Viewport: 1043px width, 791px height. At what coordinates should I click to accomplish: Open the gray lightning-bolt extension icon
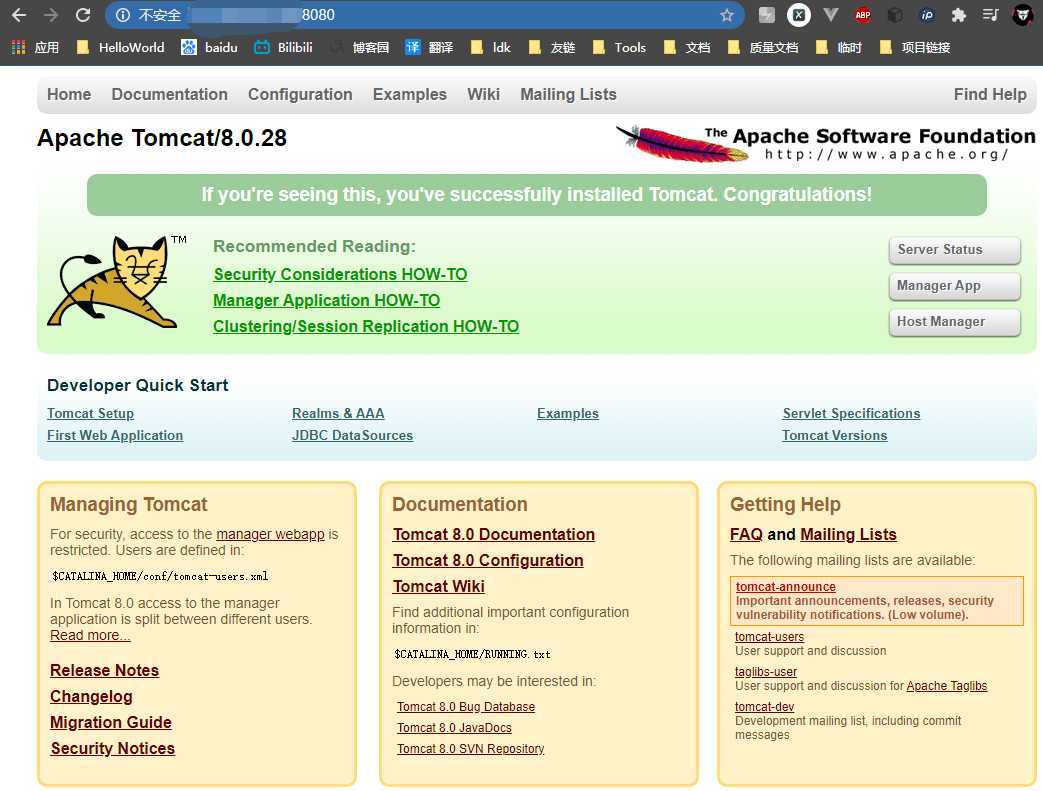pos(766,15)
